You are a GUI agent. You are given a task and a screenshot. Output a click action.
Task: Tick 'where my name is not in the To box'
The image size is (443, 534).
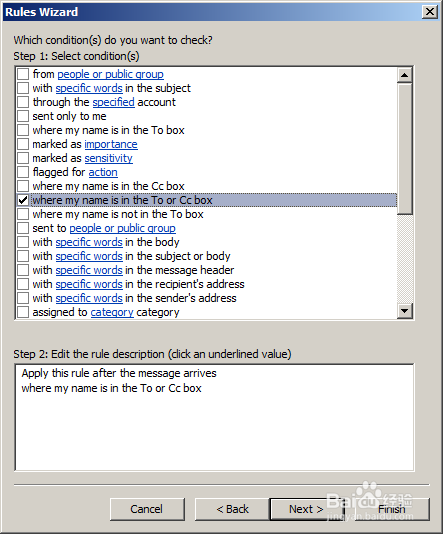(x=23, y=214)
